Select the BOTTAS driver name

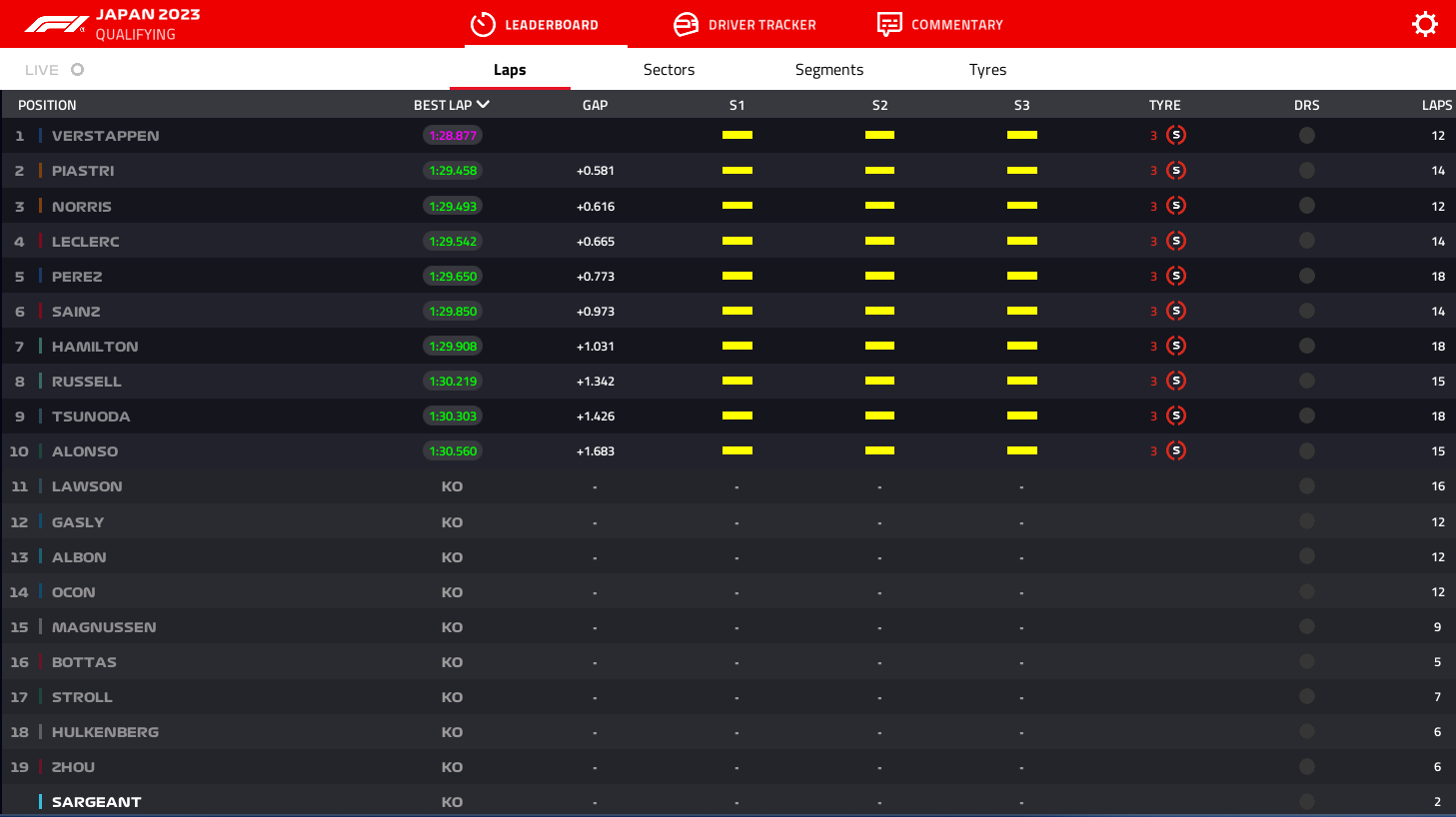(84, 662)
